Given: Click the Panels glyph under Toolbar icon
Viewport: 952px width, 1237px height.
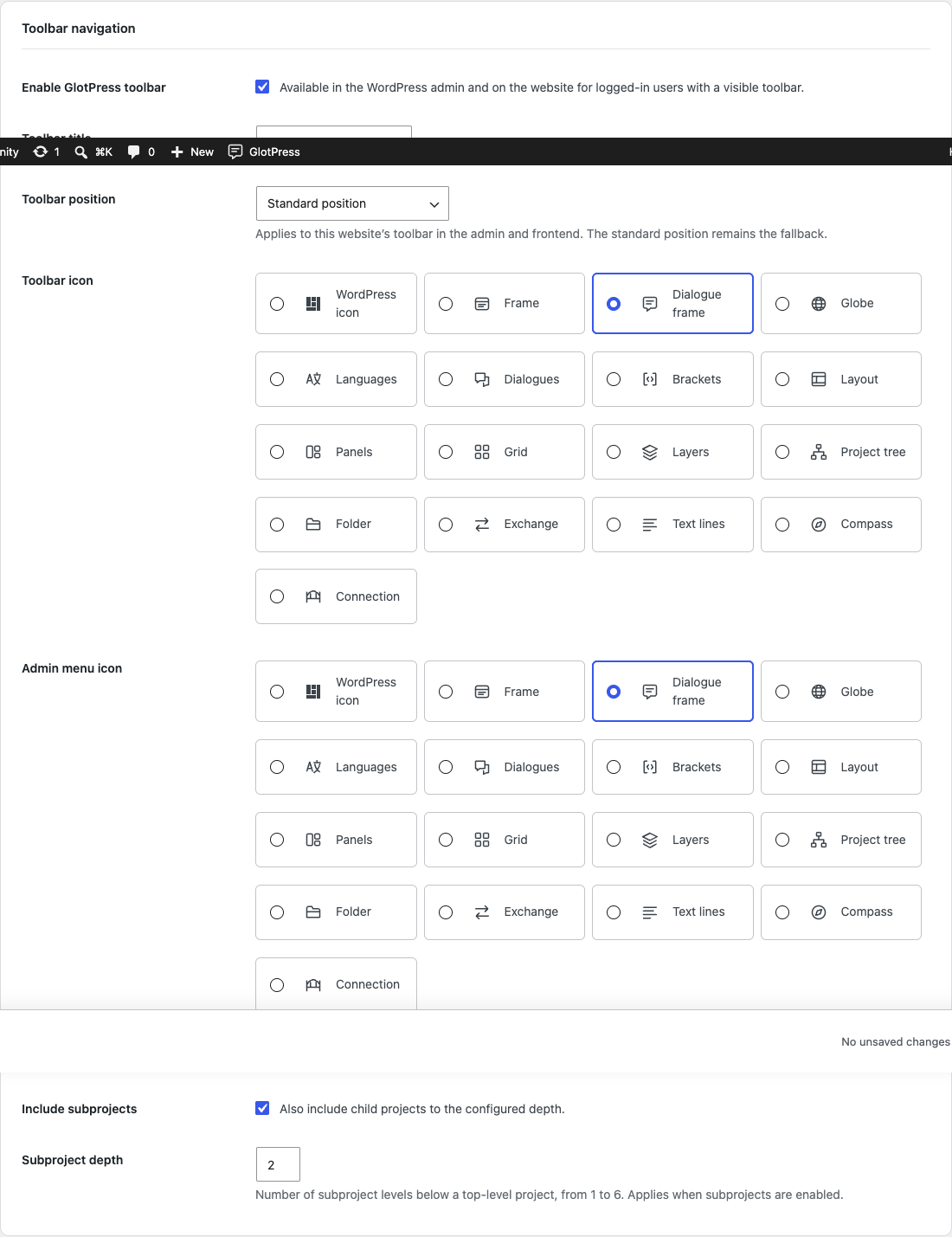Looking at the screenshot, I should (313, 452).
